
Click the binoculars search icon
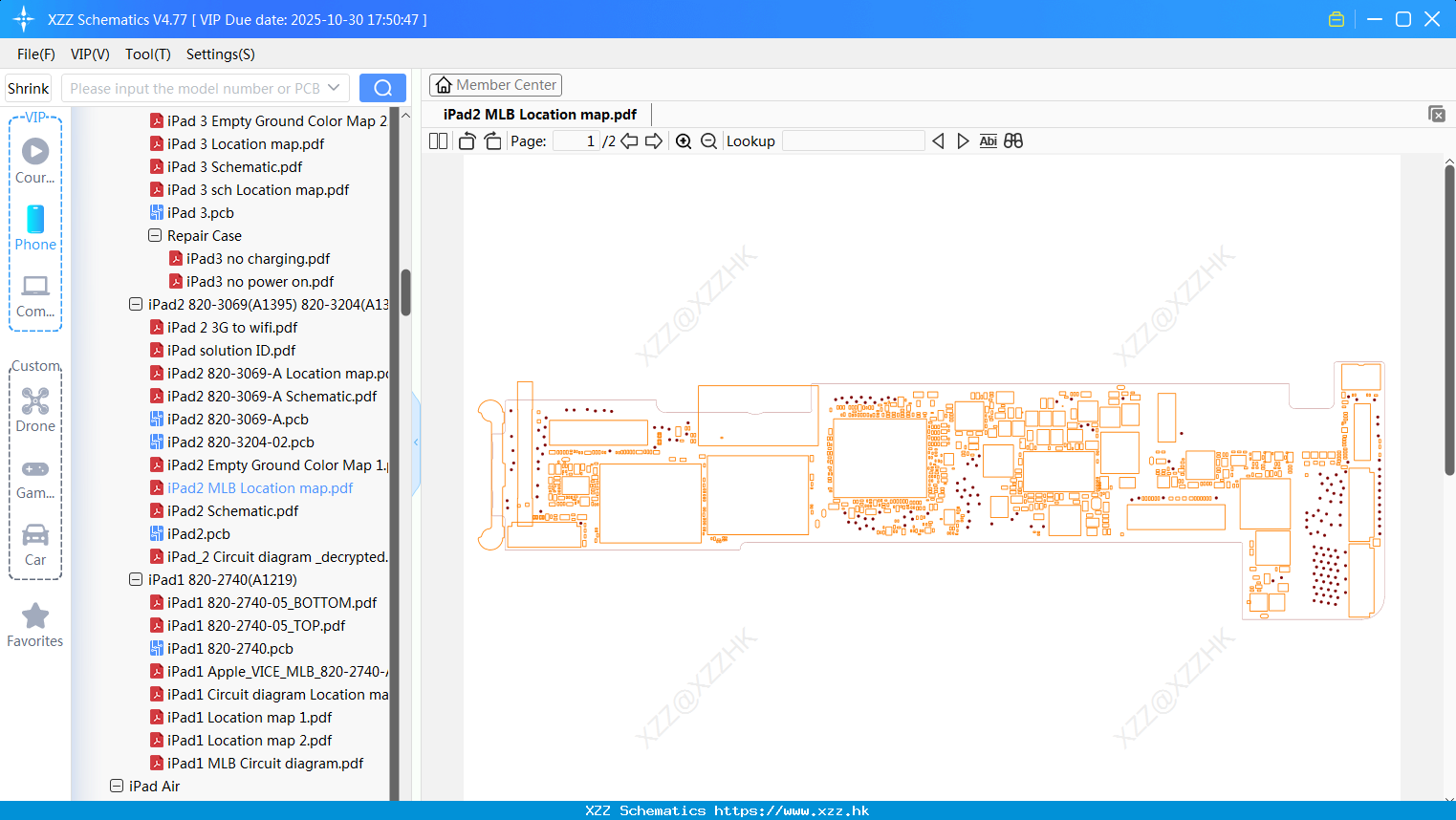click(1013, 141)
